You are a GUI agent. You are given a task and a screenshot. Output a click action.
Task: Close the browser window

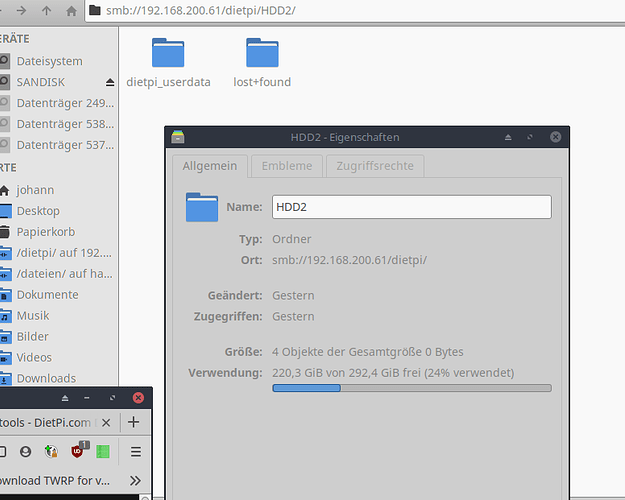(x=138, y=398)
